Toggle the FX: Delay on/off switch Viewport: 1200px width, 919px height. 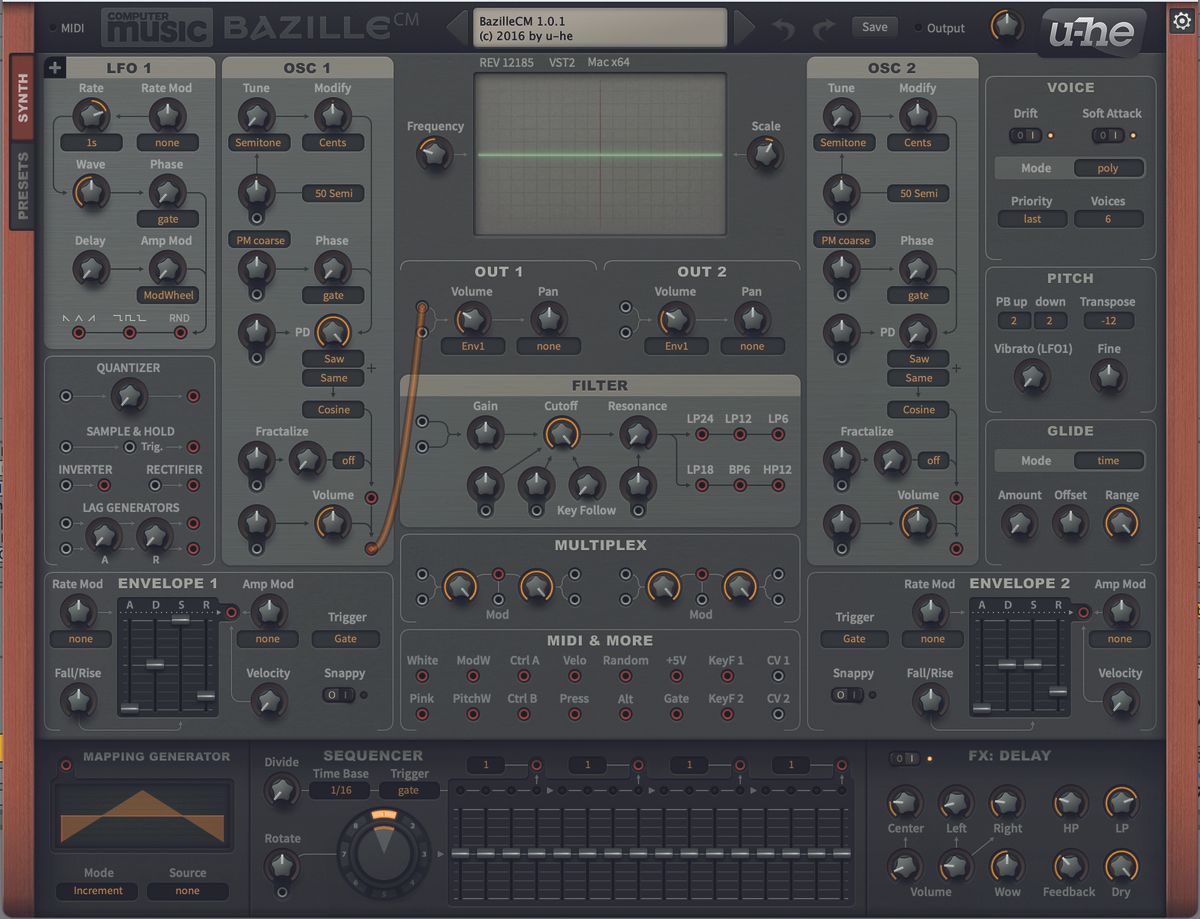coord(905,758)
